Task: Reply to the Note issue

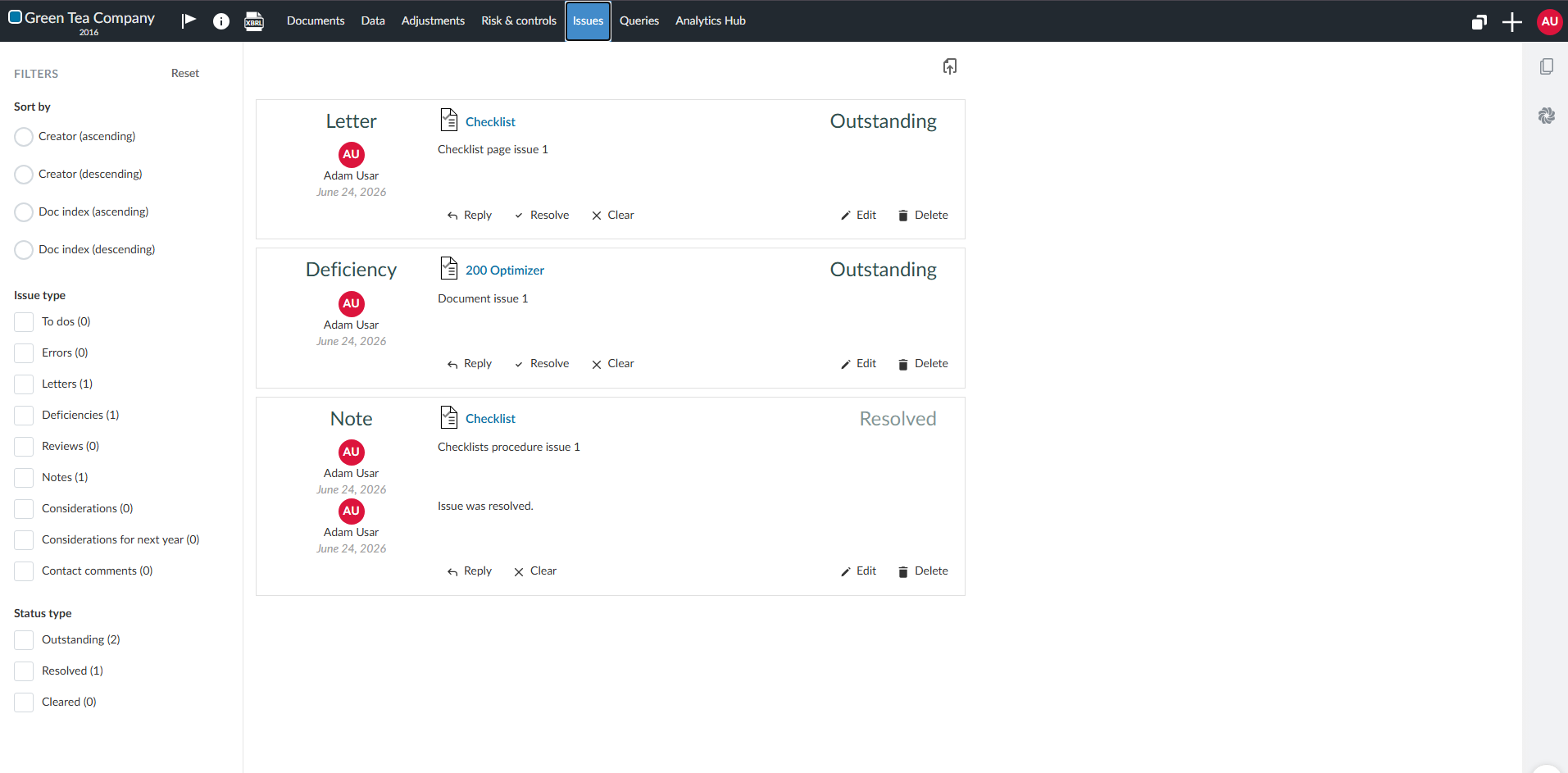Action: pyautogui.click(x=470, y=571)
